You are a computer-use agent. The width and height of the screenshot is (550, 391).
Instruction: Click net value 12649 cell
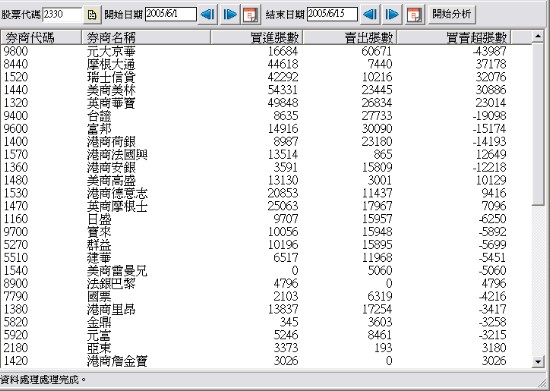pos(491,154)
